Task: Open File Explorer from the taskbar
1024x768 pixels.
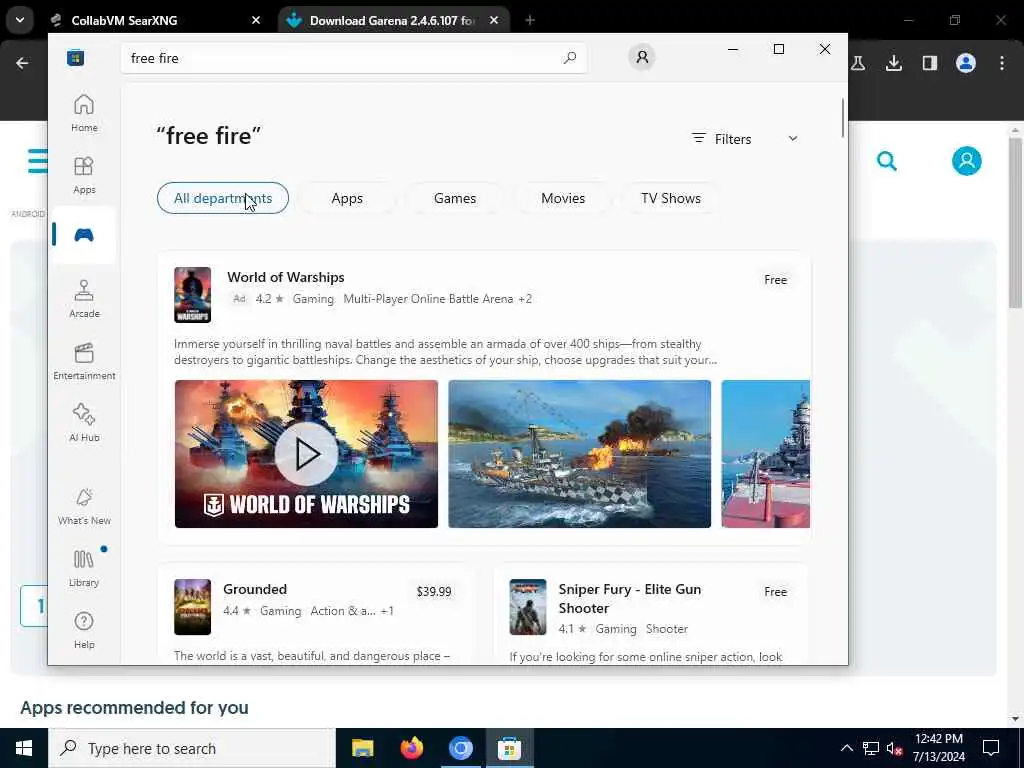Action: tap(362, 748)
